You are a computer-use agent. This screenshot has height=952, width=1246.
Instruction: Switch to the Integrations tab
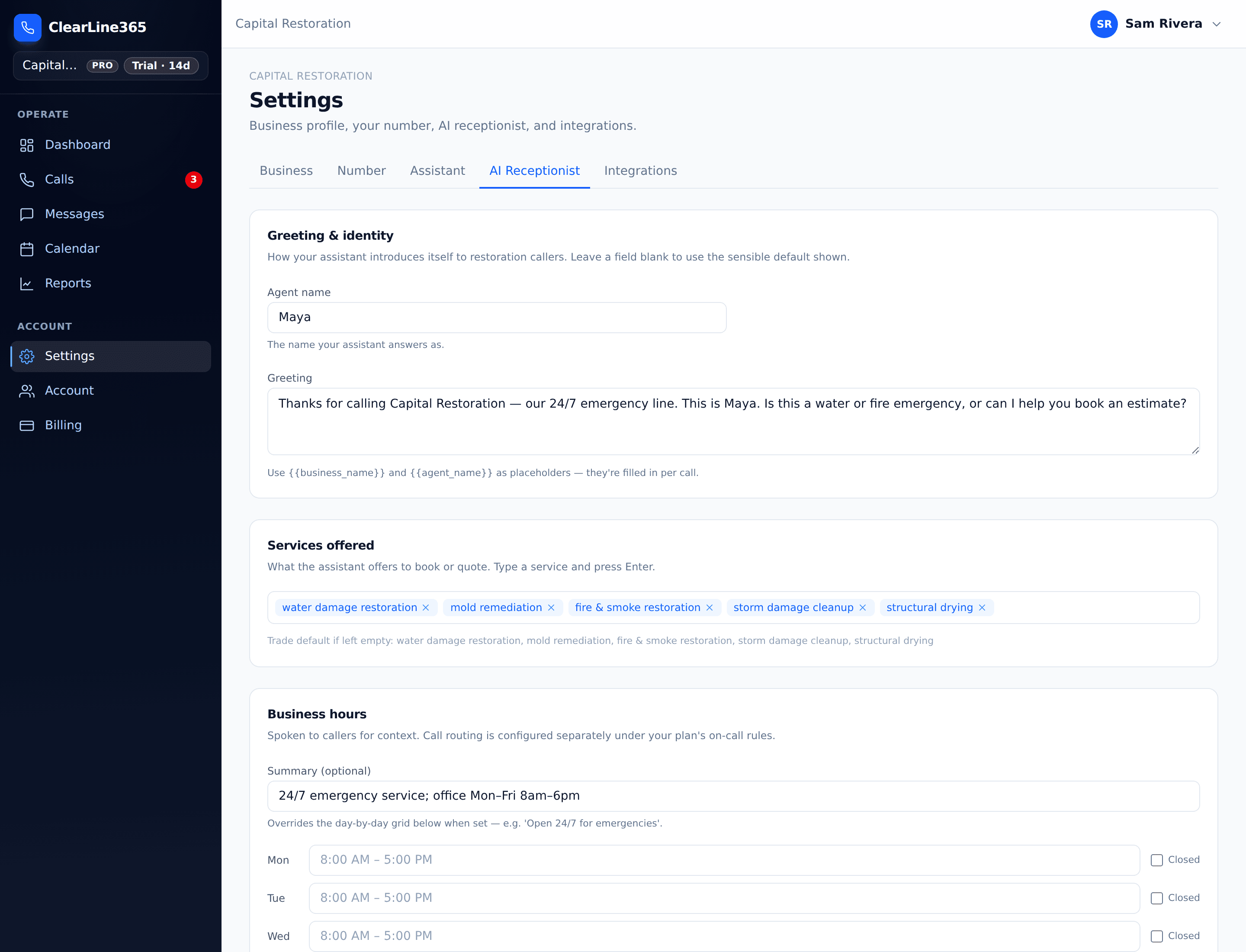[640, 170]
